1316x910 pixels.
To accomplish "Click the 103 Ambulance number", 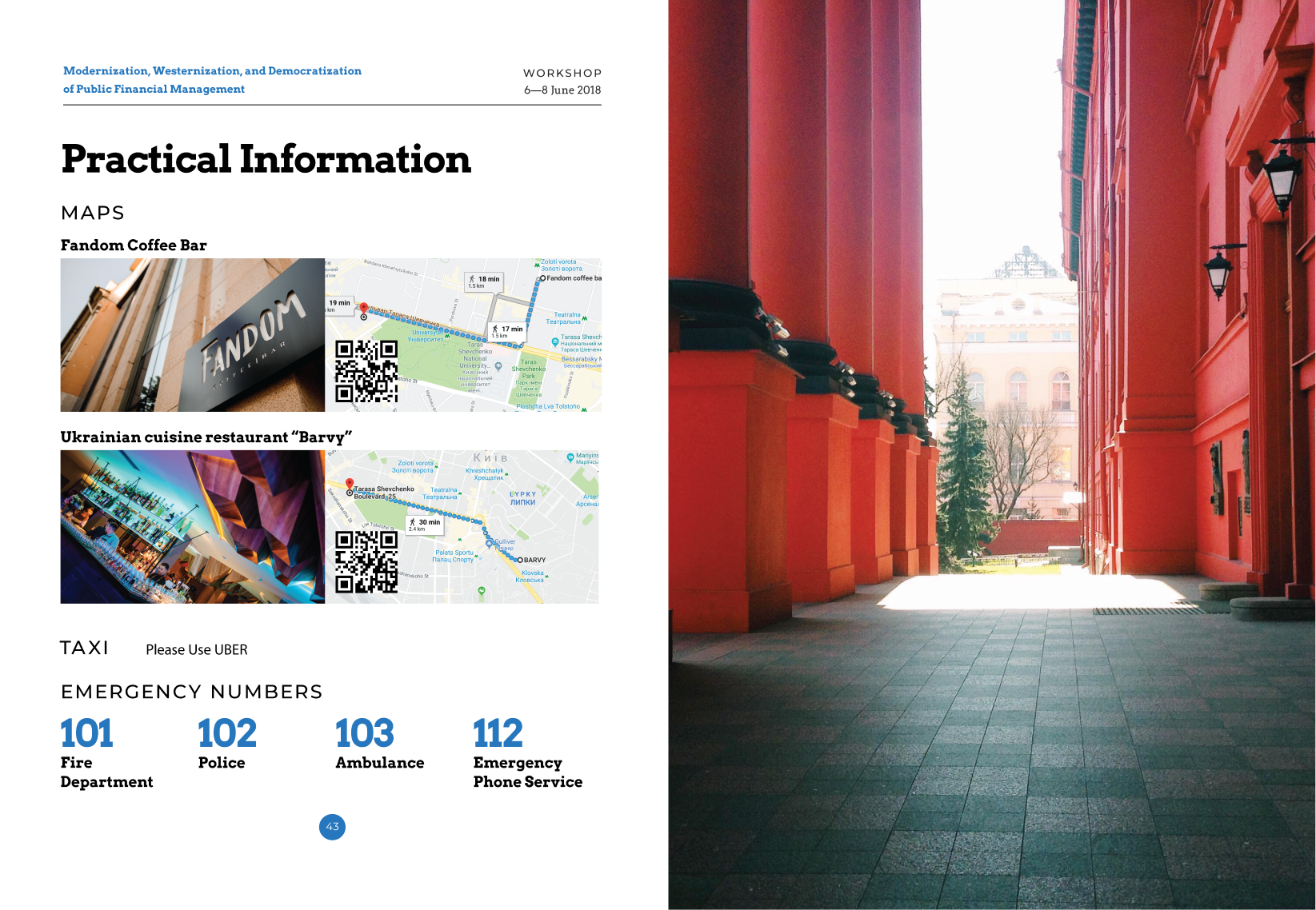I will [x=365, y=733].
